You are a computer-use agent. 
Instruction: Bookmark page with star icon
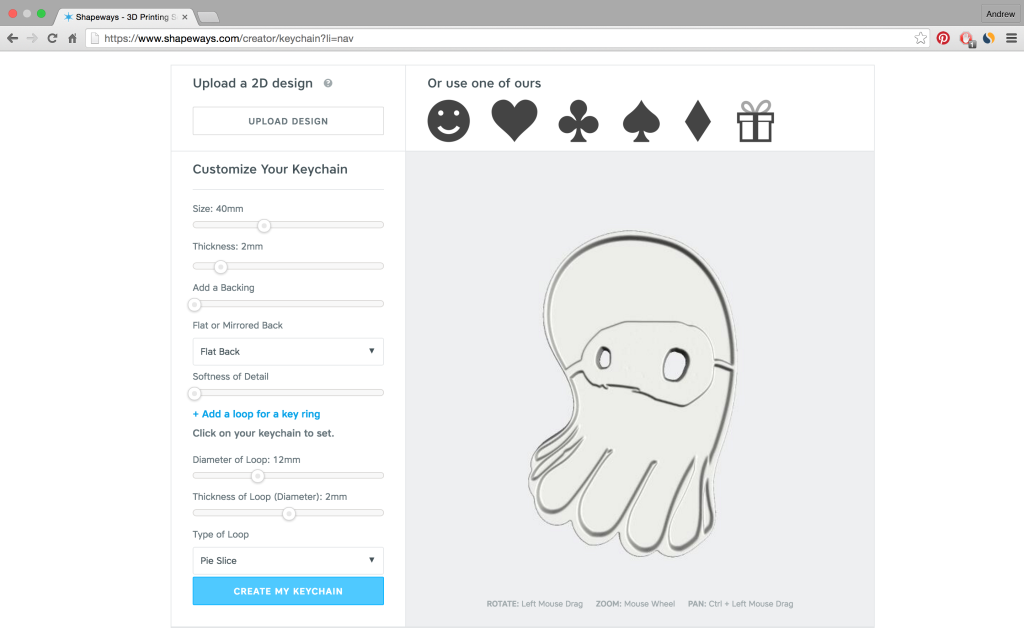tap(920, 38)
